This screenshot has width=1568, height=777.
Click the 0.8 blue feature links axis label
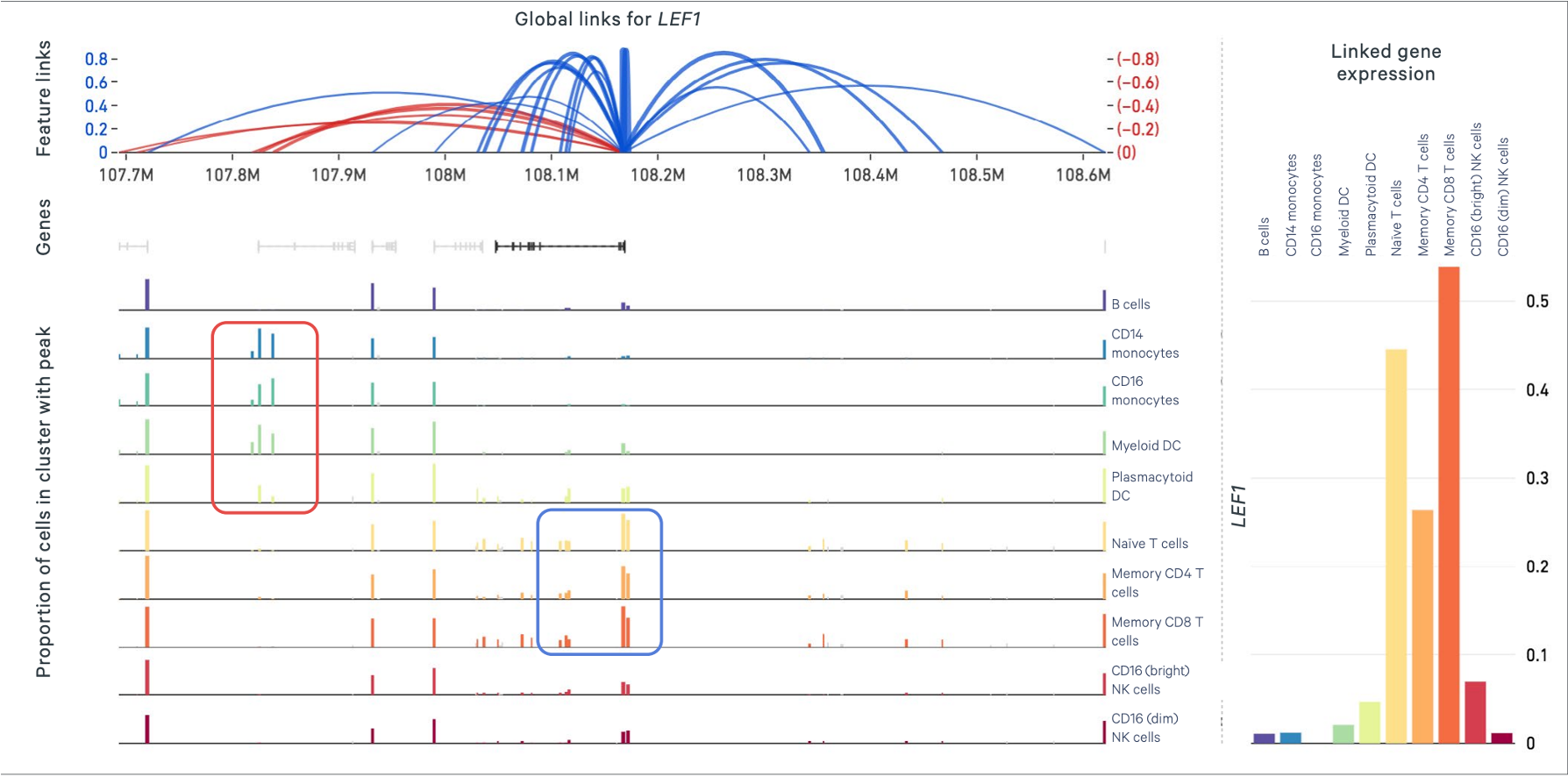click(96, 60)
